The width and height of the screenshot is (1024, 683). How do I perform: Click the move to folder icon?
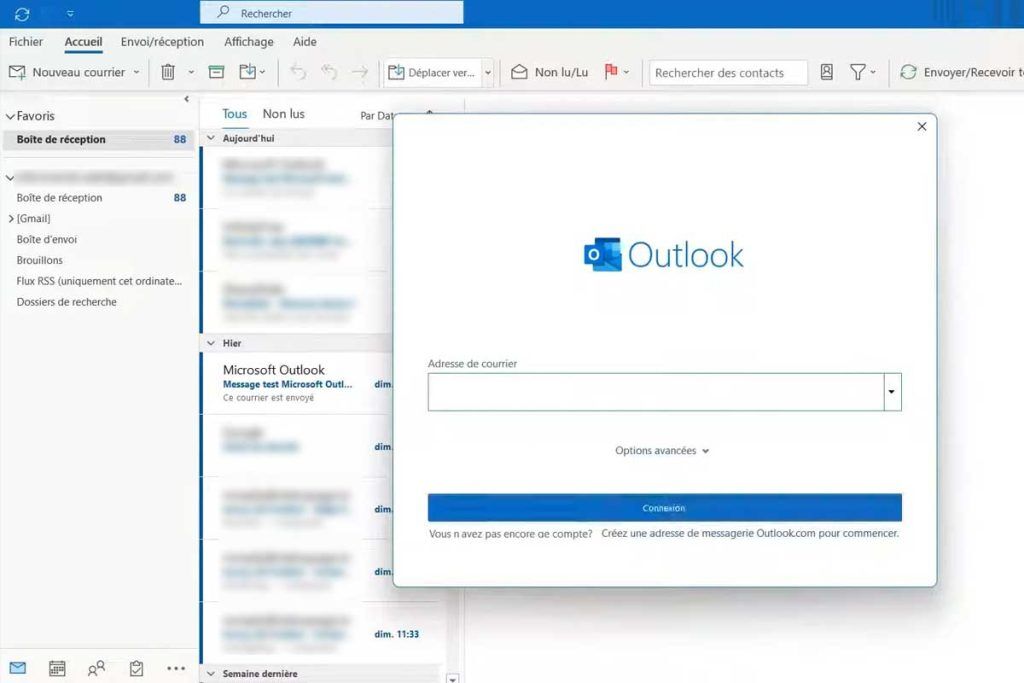(248, 72)
